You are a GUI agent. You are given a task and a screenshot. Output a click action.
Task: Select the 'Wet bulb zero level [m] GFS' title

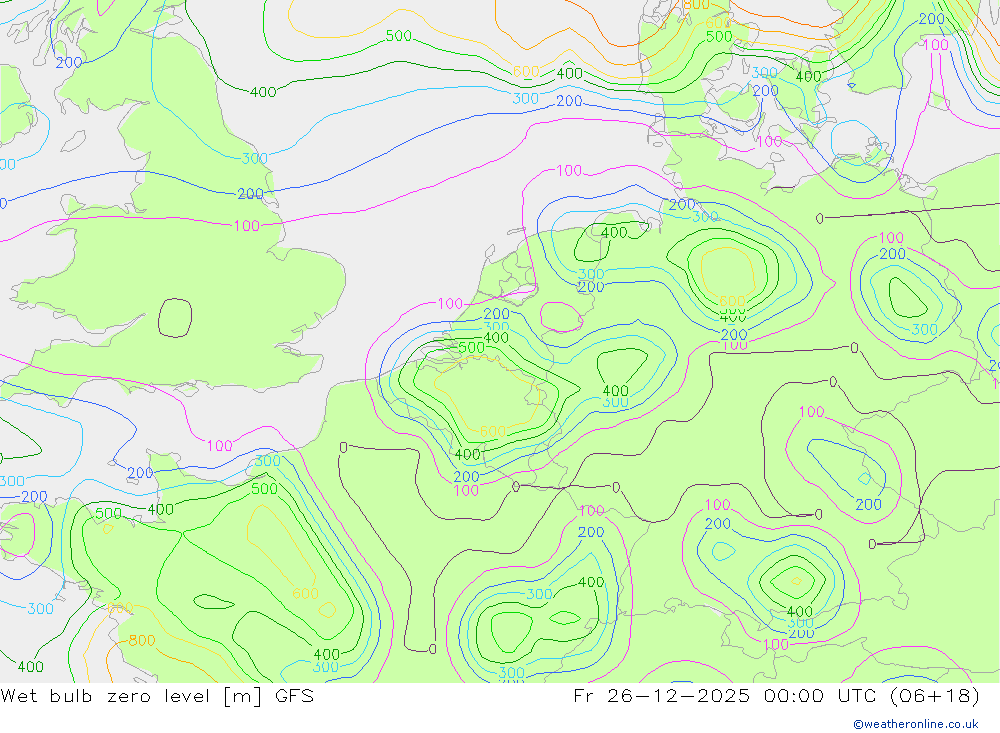157,695
